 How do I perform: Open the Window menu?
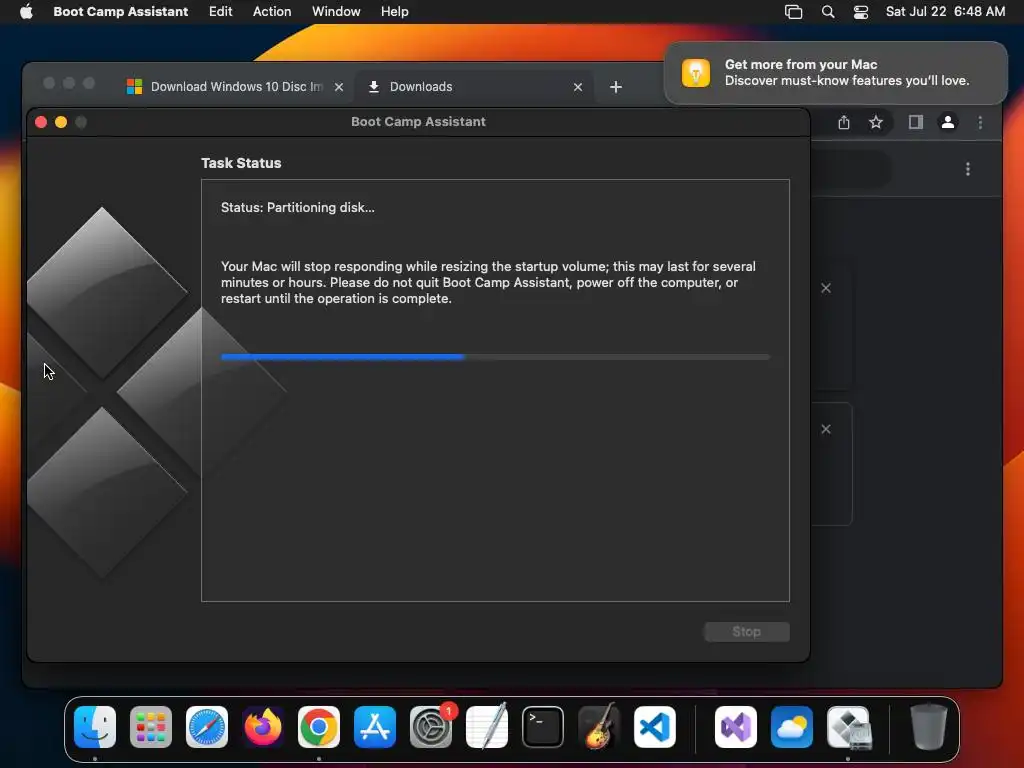click(336, 12)
